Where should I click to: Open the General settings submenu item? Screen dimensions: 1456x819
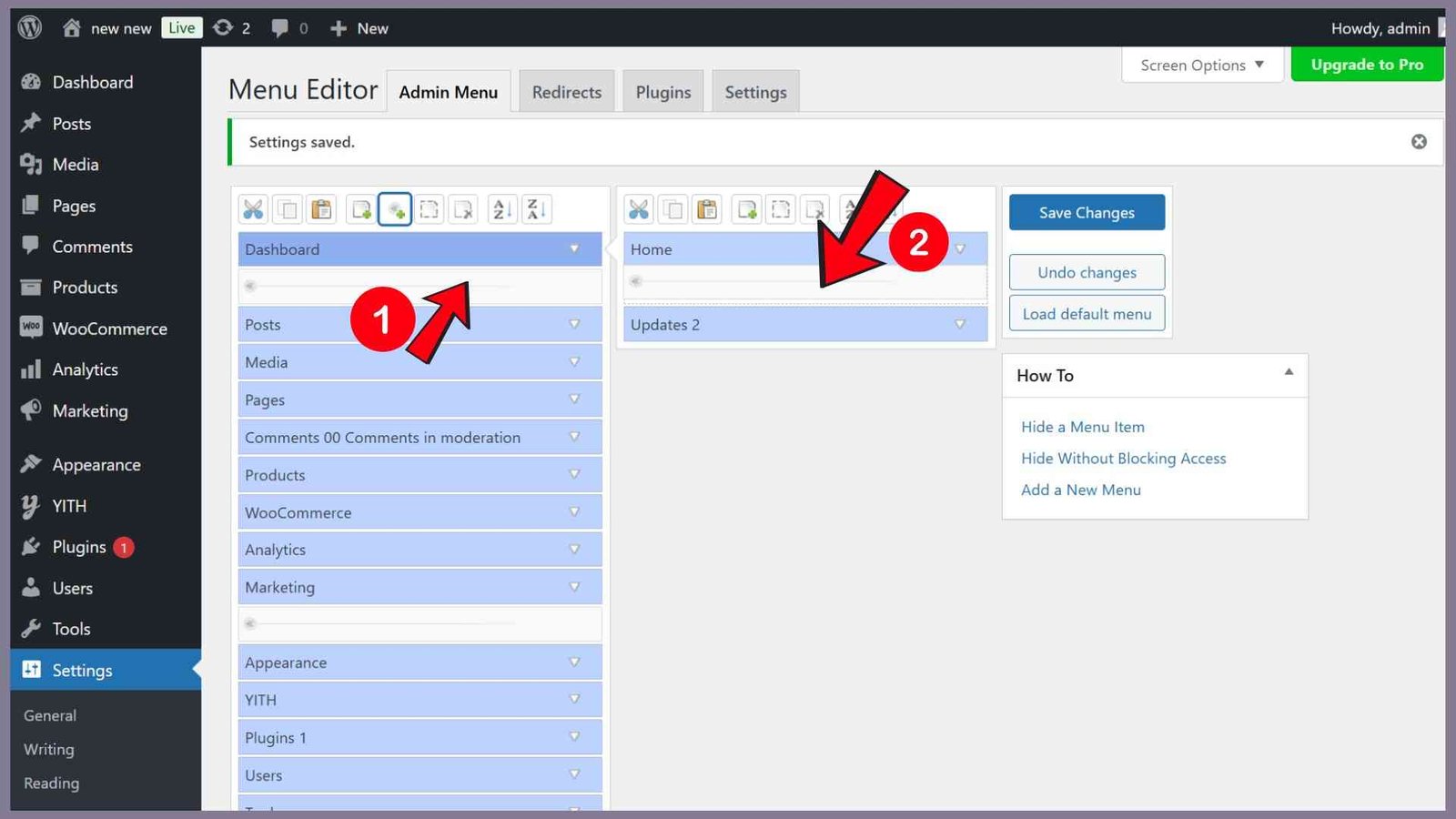pos(50,715)
